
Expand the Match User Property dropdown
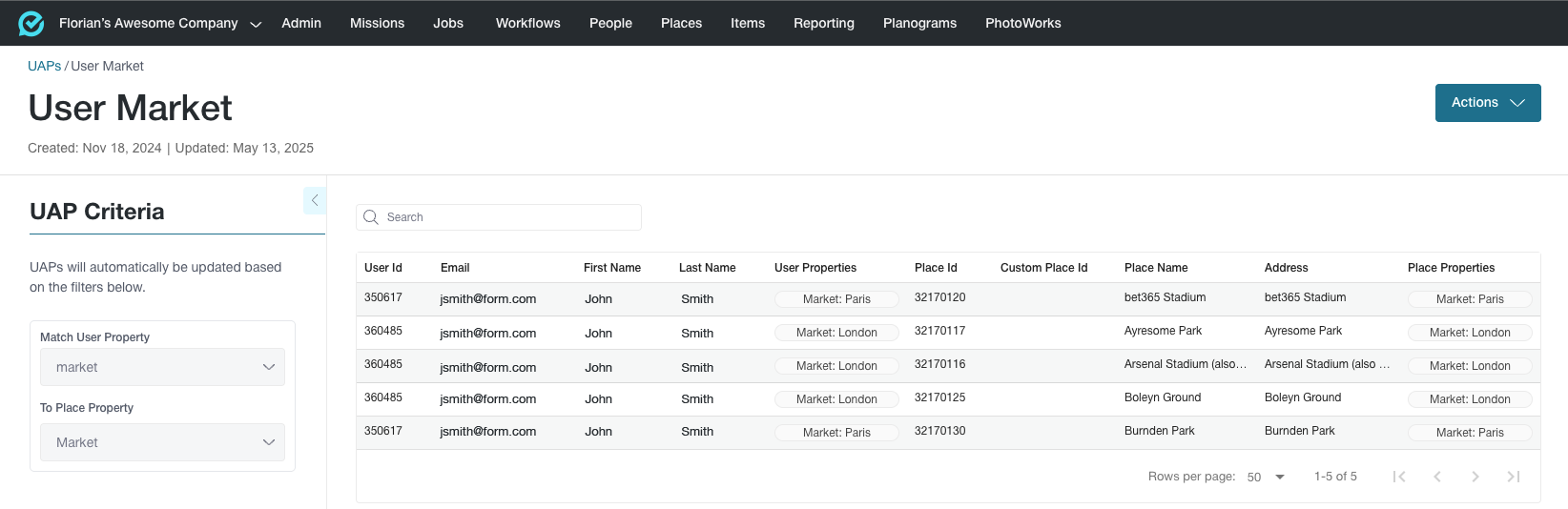[x=162, y=367]
